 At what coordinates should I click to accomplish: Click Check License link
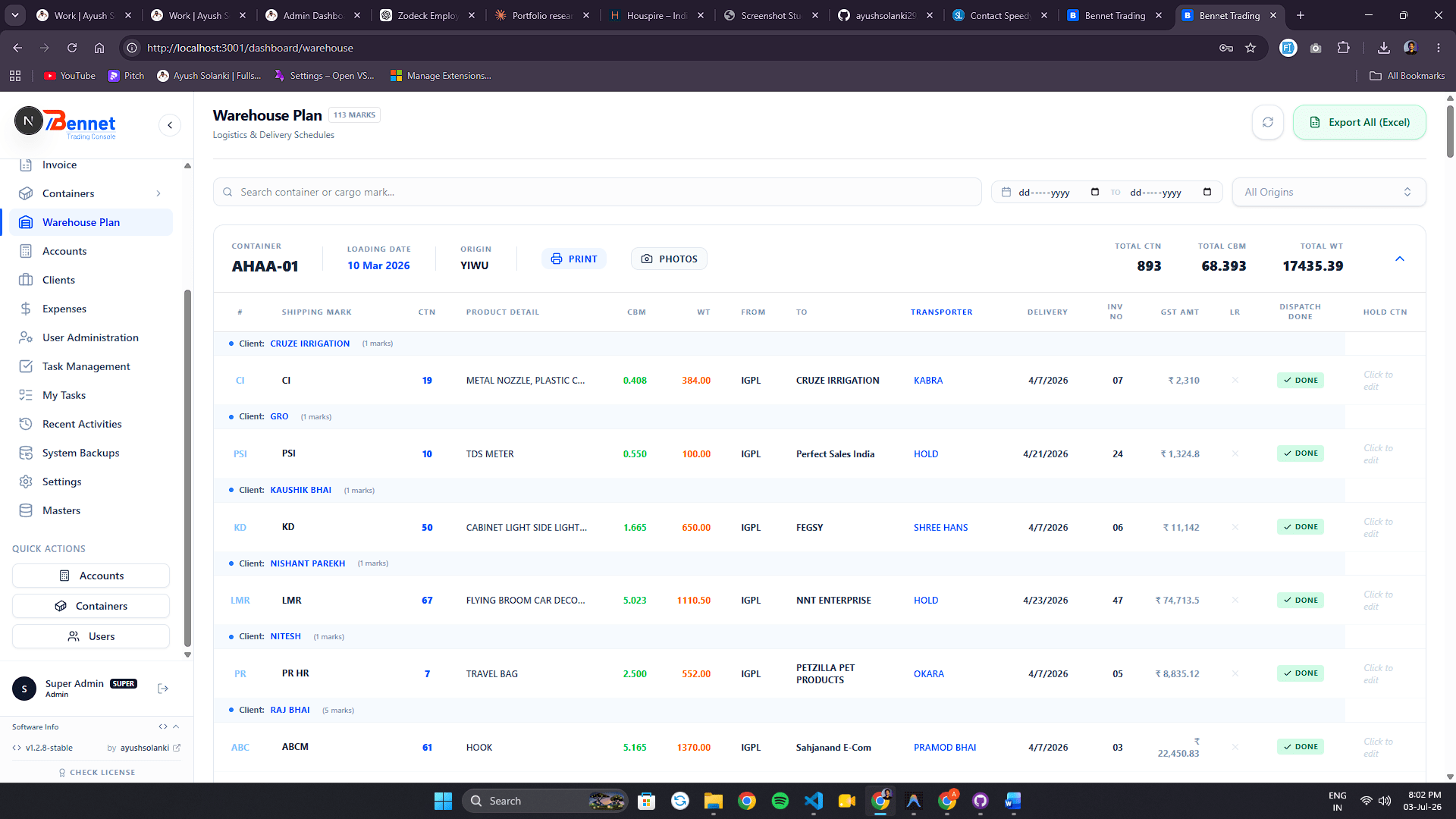coord(97,772)
